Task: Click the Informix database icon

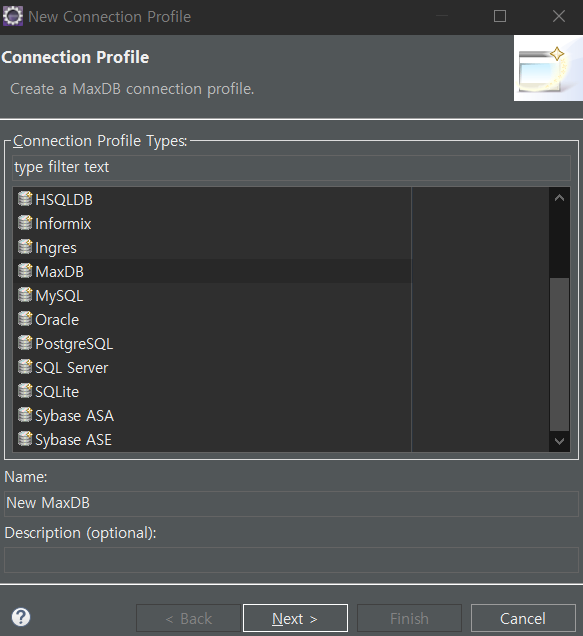Action: [x=25, y=223]
